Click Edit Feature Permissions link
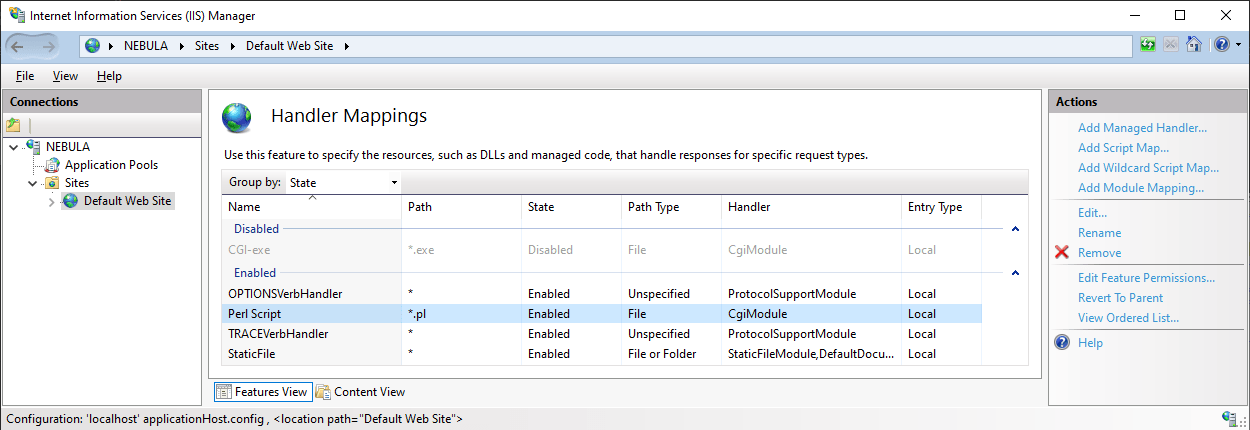 [1146, 278]
